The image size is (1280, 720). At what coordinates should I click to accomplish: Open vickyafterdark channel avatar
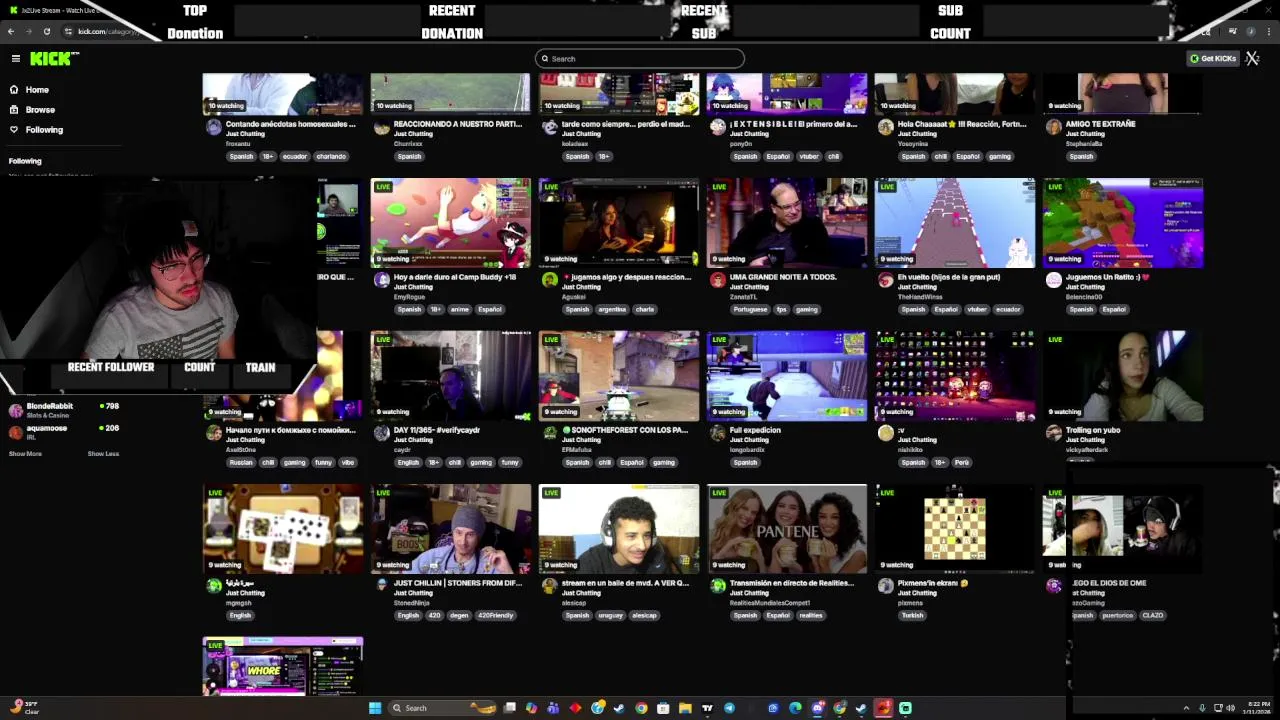point(1053,434)
